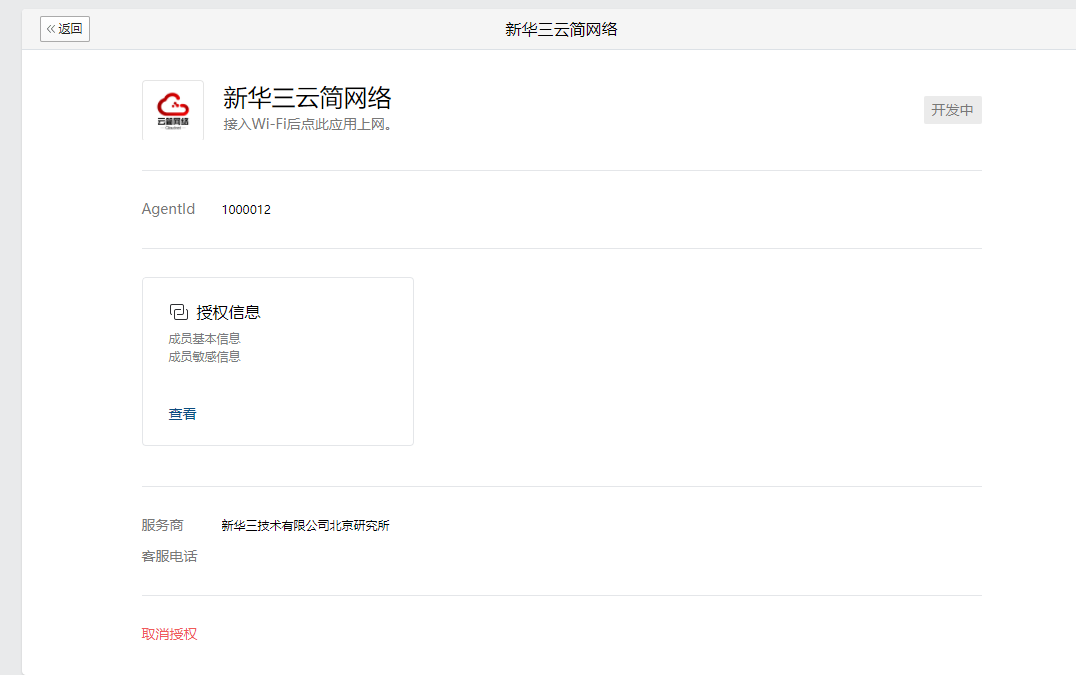Click the 新华三云简网络 app name heading
Viewport: 1076px width, 675px height.
point(307,97)
